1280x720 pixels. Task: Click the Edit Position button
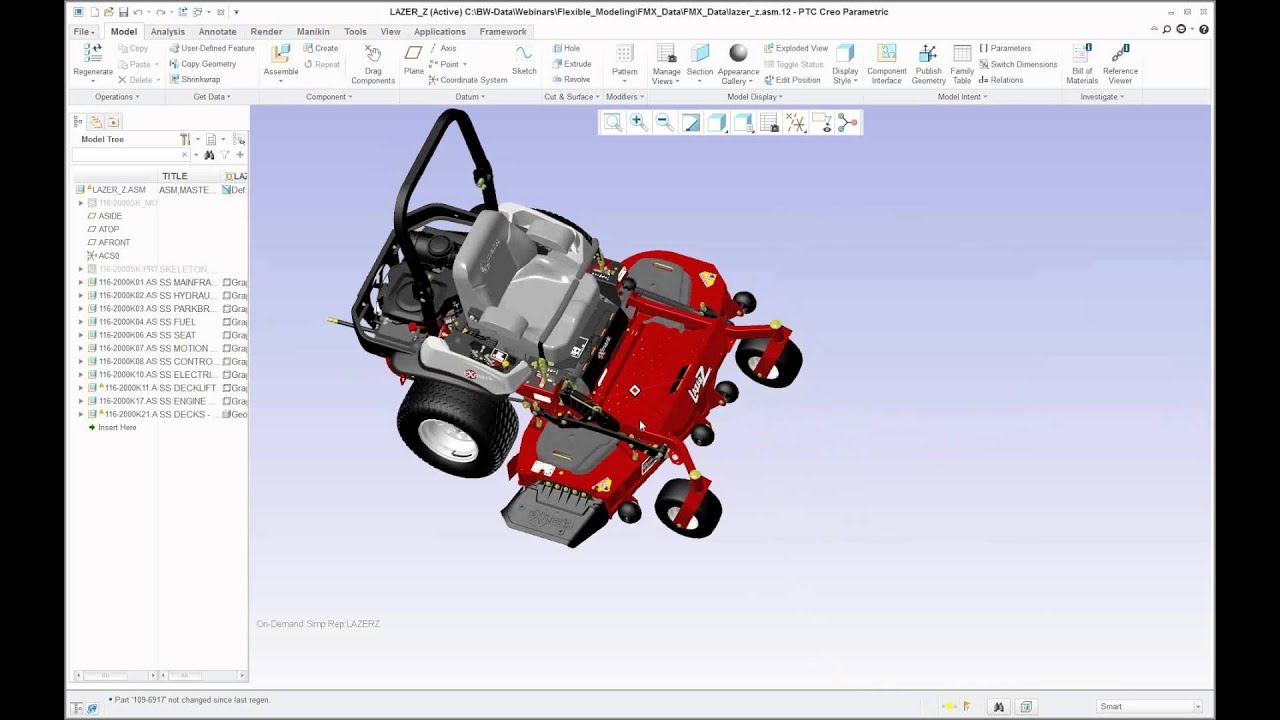point(792,80)
